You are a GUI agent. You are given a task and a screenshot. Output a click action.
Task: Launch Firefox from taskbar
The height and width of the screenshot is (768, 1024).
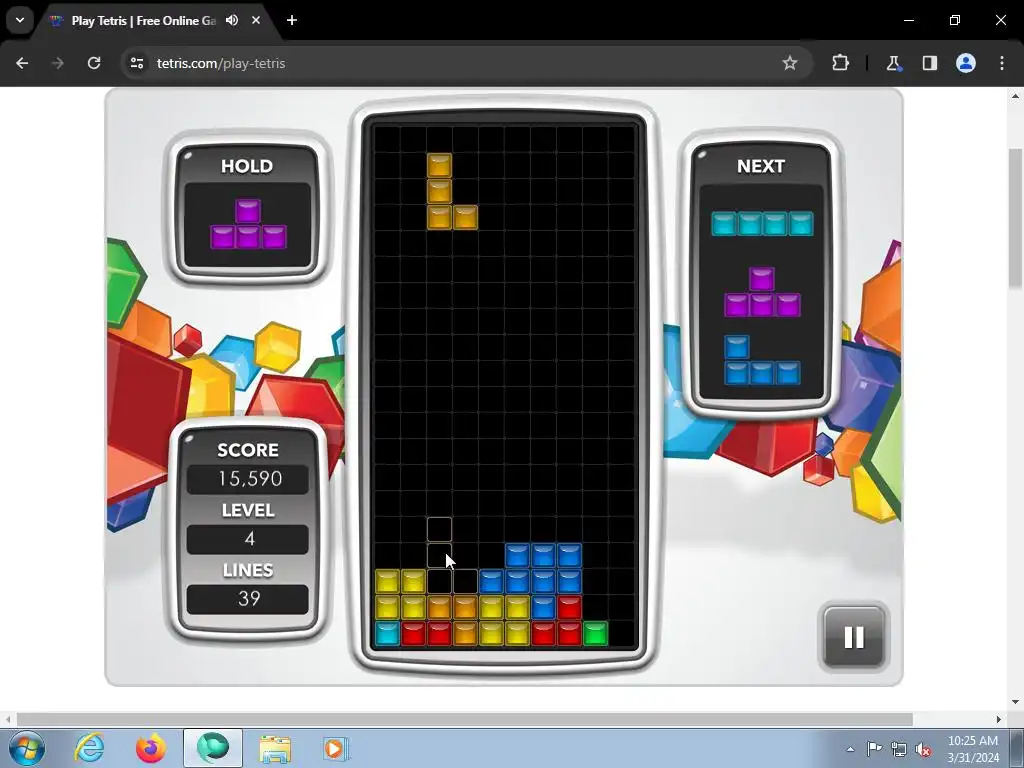click(151, 748)
